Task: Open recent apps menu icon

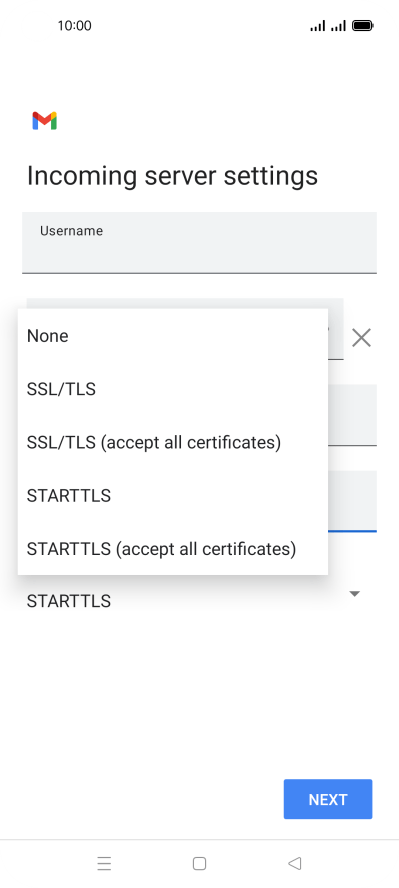Action: click(104, 863)
